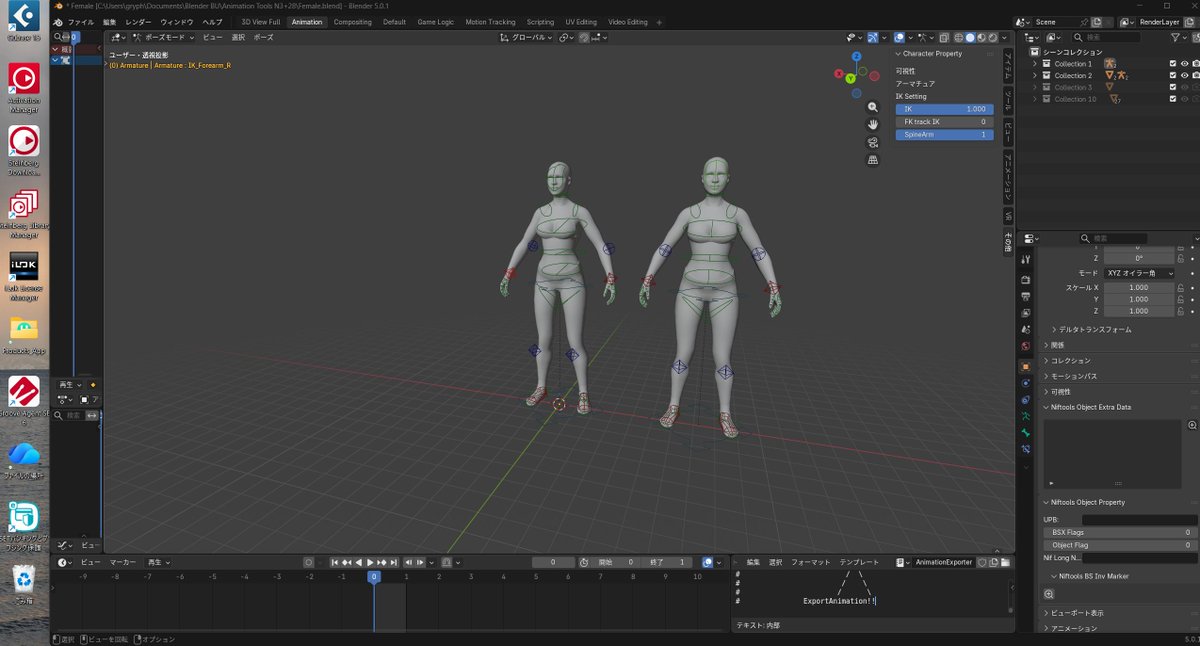The image size is (1200, 646).
Task: Expand the デルタトランスフォーム panel
Action: [x=1053, y=329]
